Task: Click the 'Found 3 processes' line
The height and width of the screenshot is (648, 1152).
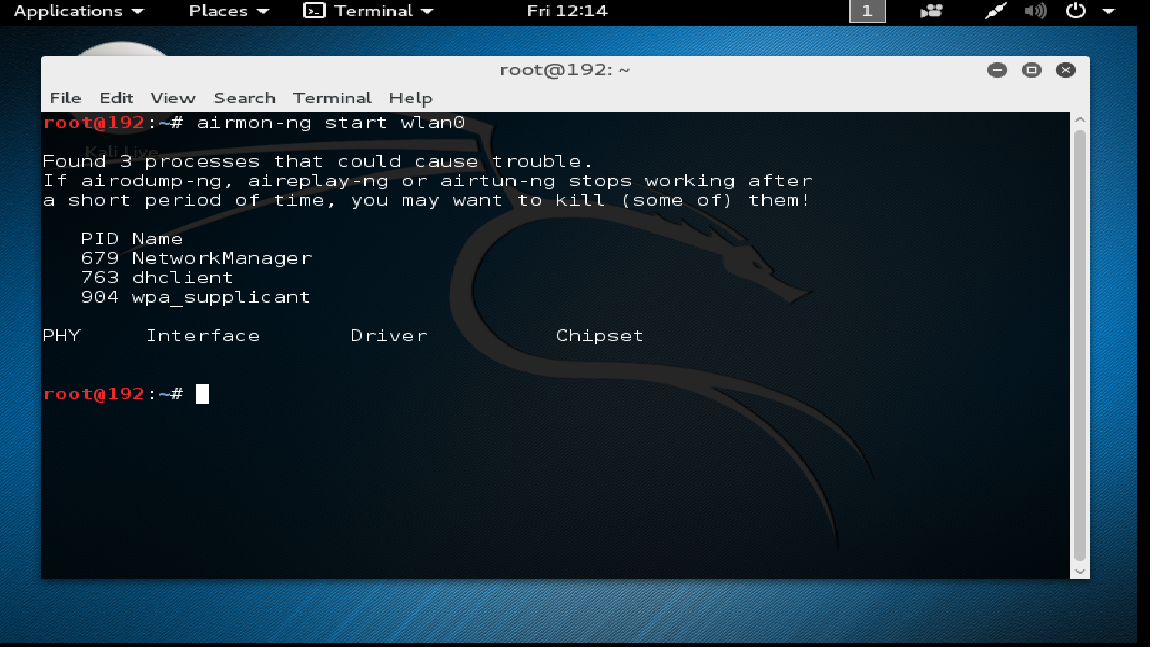Action: pyautogui.click(x=317, y=161)
